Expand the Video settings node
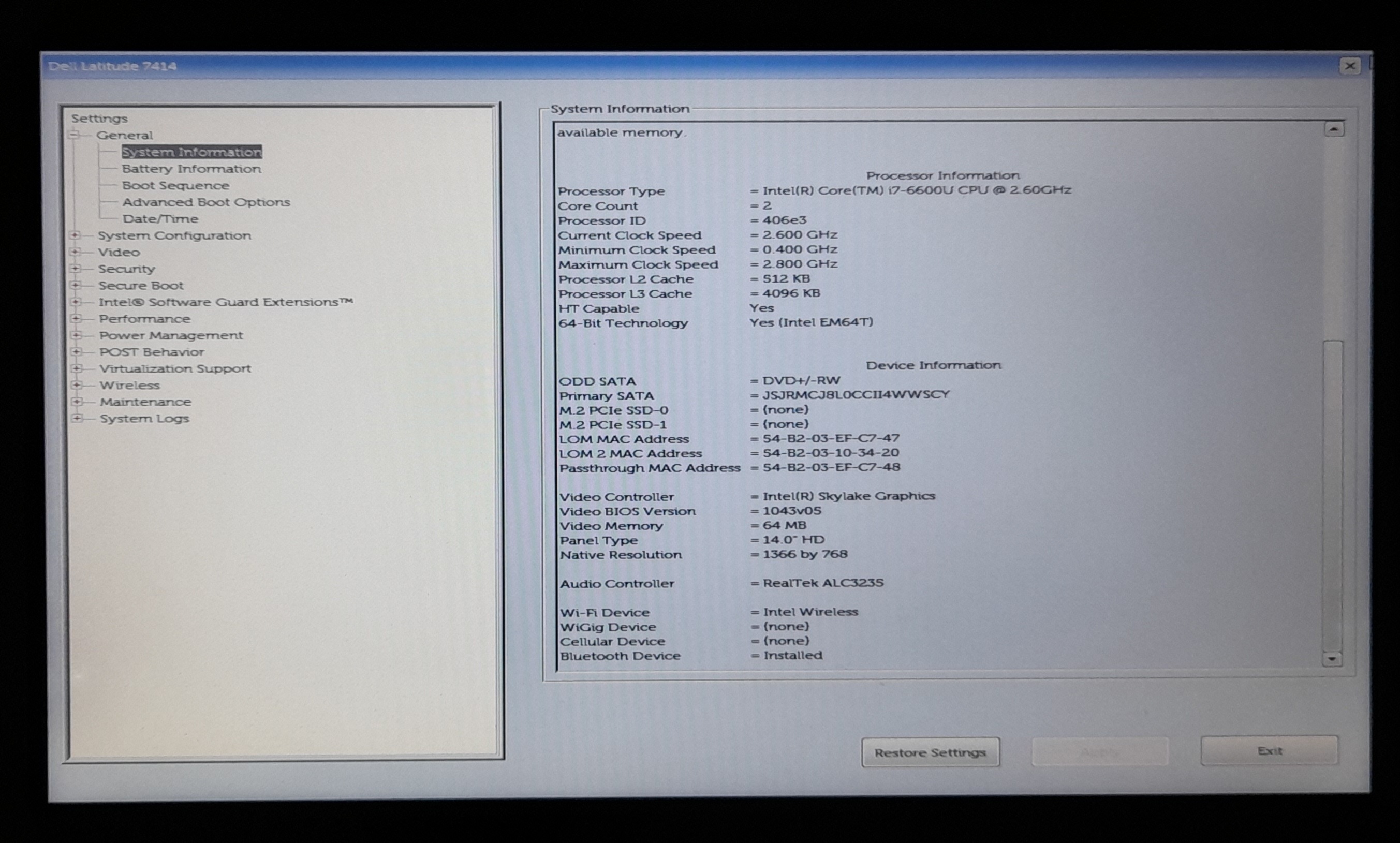This screenshot has width=1400, height=843. (x=75, y=252)
